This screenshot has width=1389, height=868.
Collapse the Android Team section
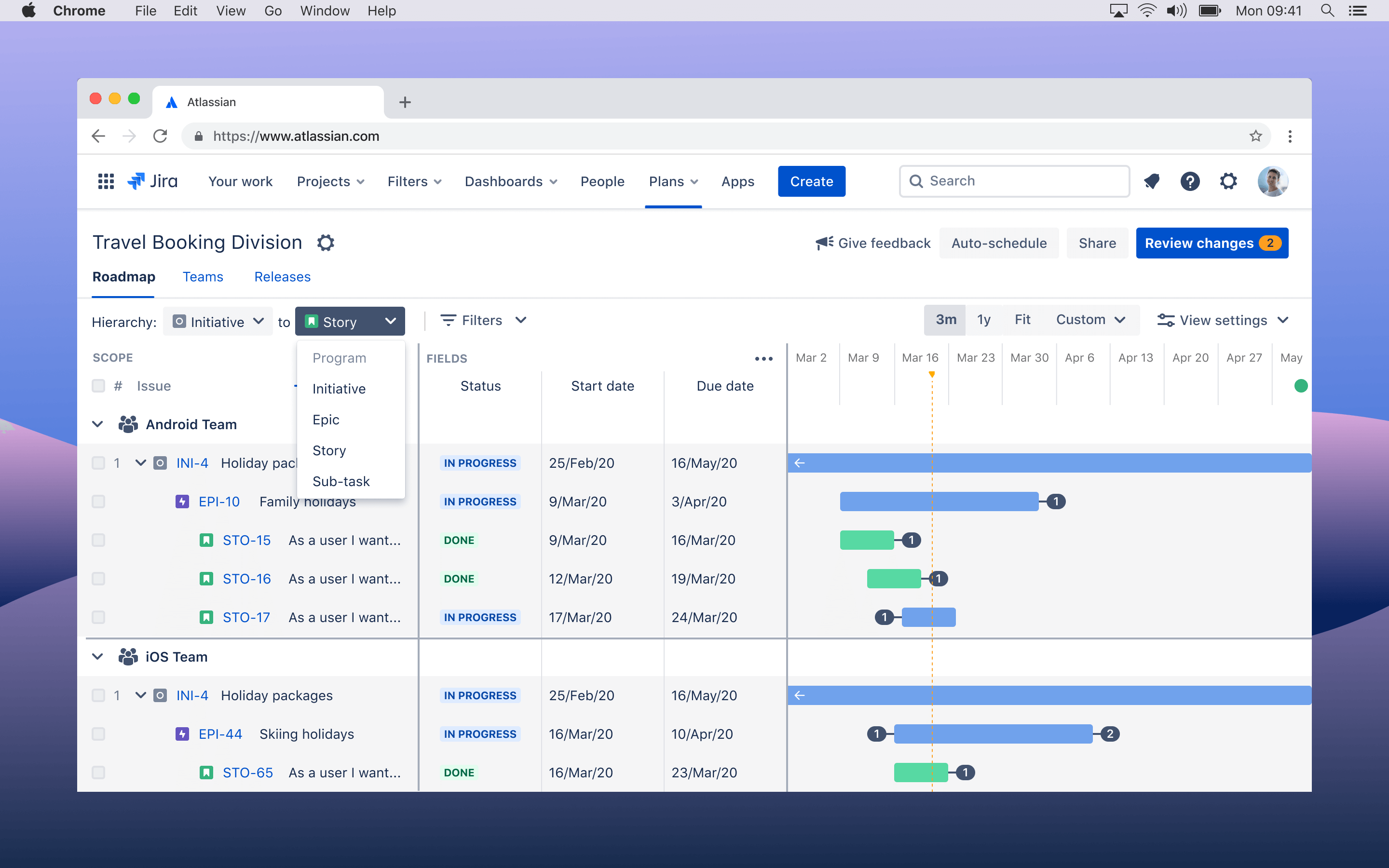pos(97,424)
